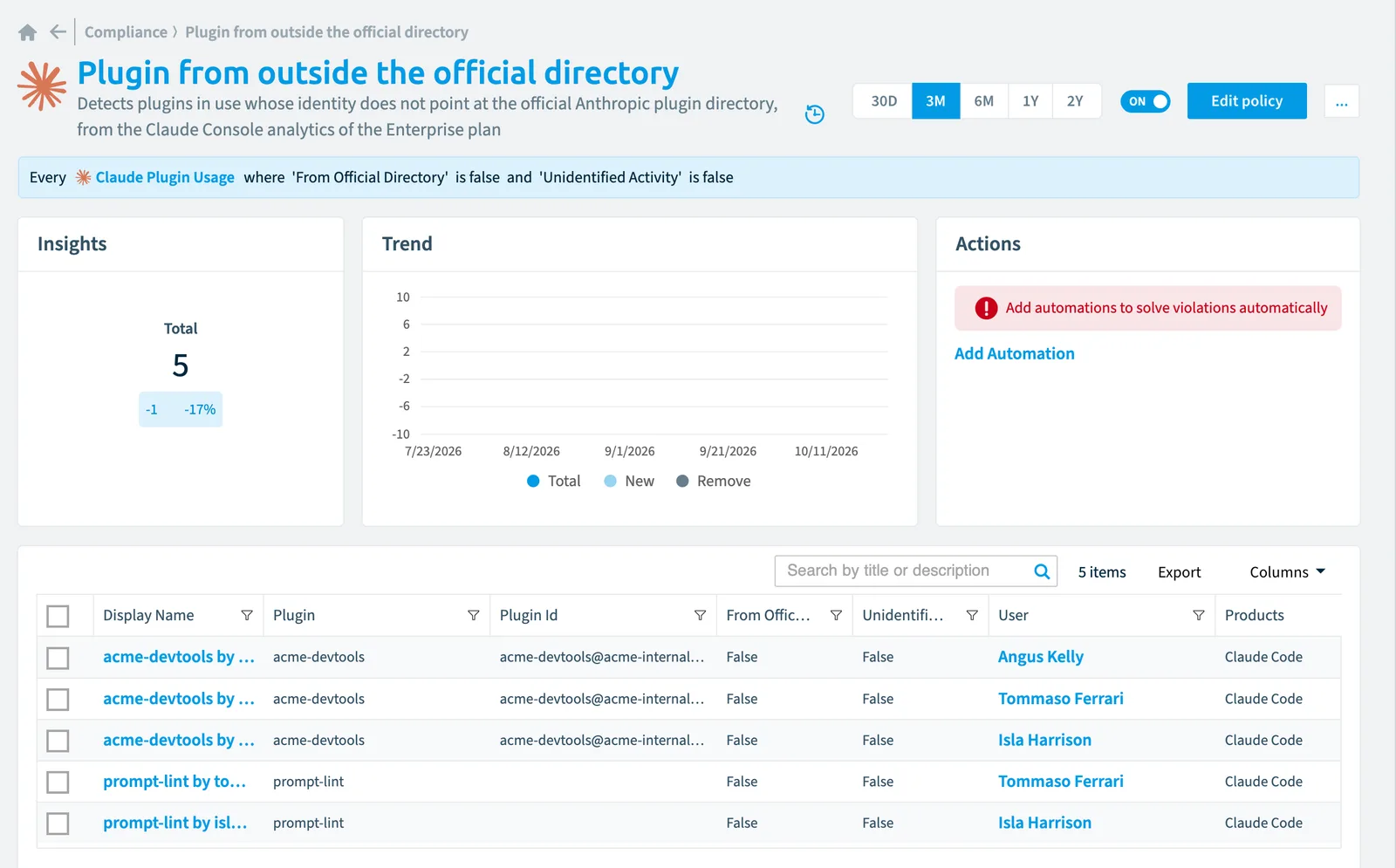Click the Remove series legend dot
This screenshot has height=868, width=1396.
tap(682, 481)
